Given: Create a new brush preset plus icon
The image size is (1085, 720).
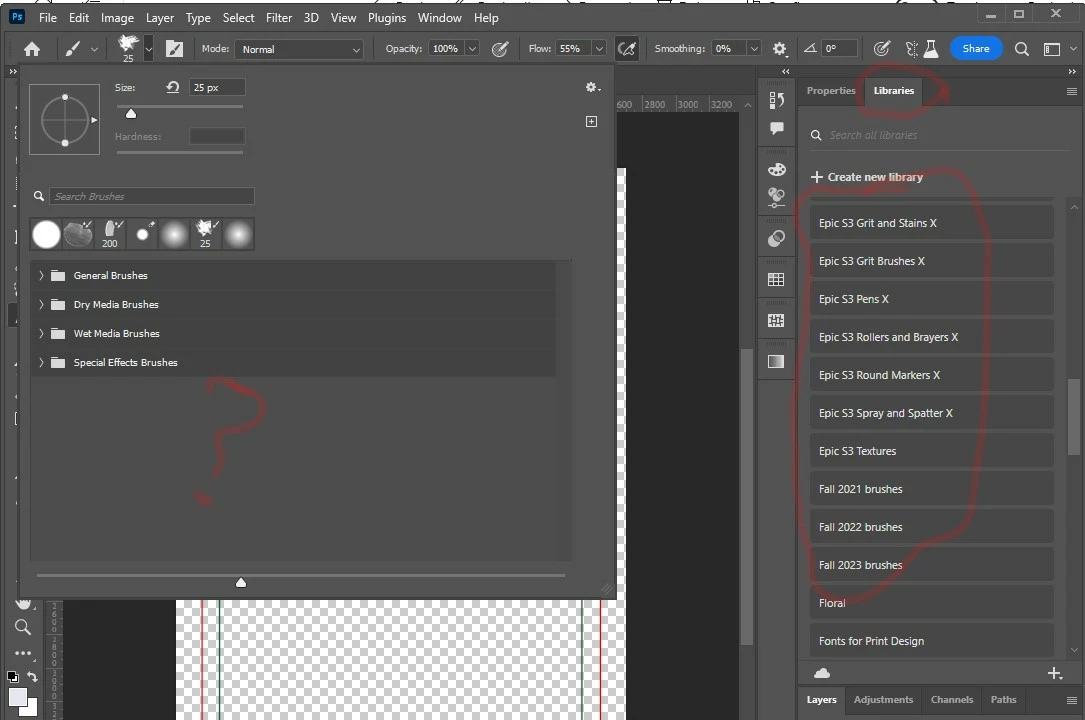Looking at the screenshot, I should [592, 122].
